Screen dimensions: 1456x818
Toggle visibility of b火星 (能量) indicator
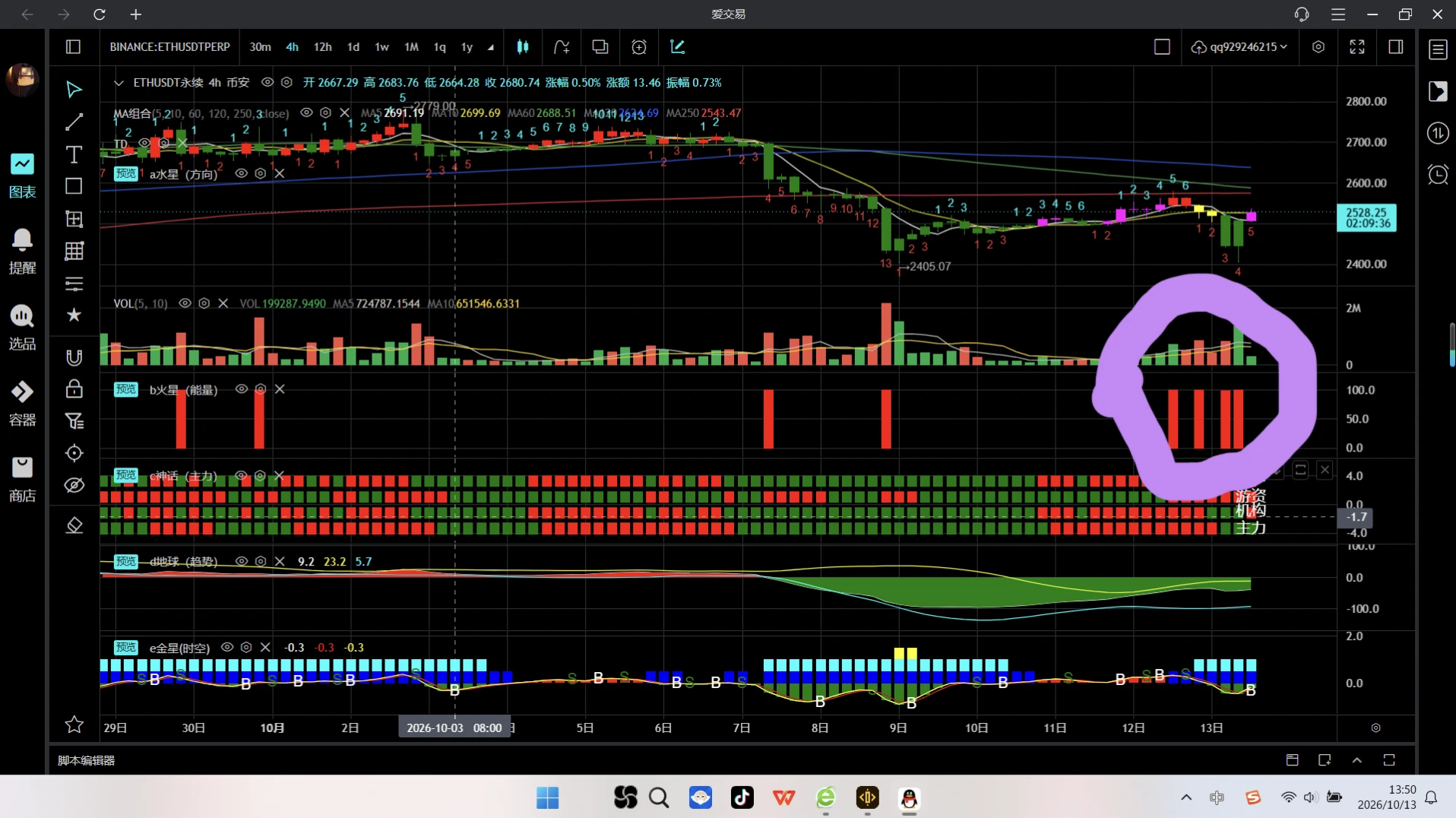click(242, 389)
